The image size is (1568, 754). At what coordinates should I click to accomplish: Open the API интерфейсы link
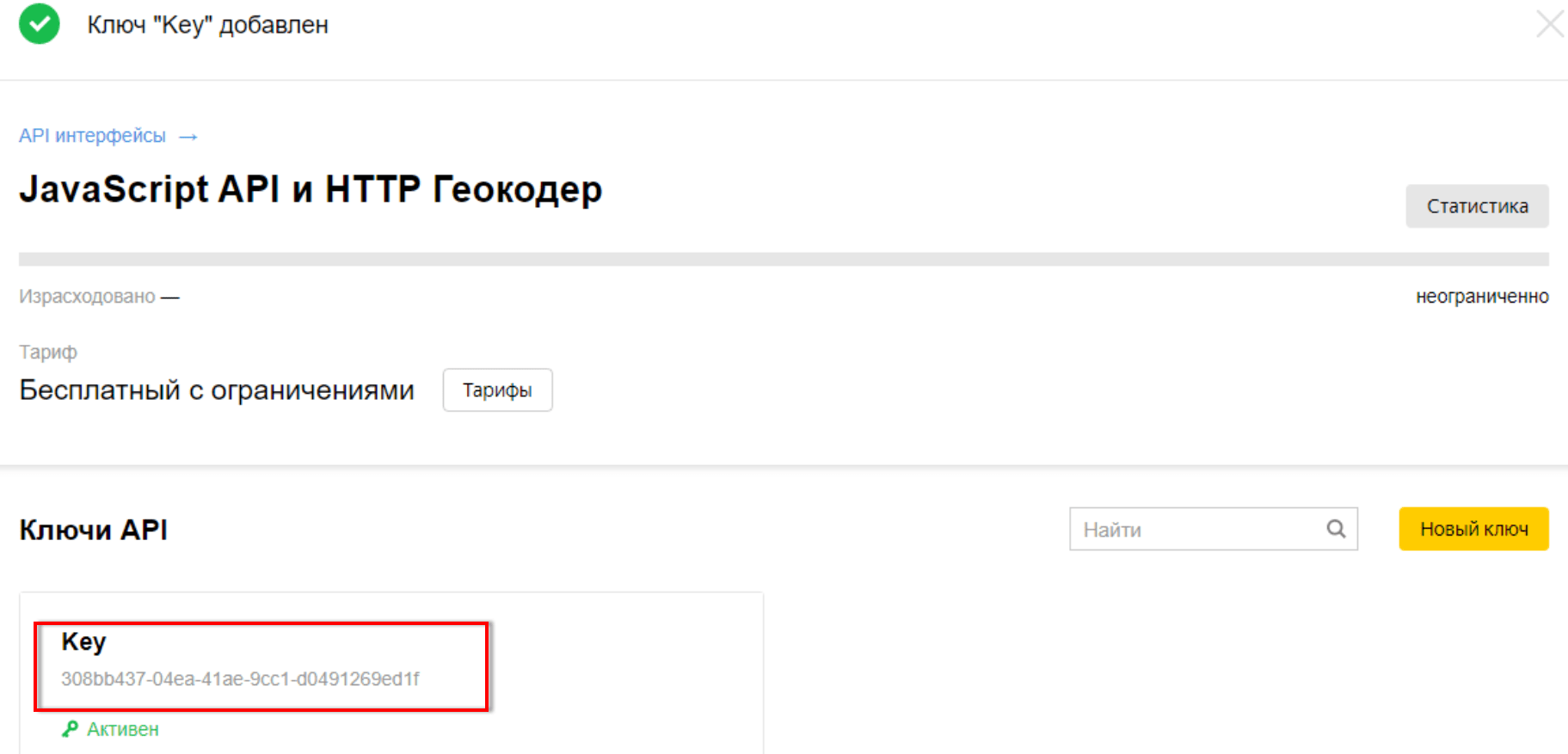click(x=92, y=136)
